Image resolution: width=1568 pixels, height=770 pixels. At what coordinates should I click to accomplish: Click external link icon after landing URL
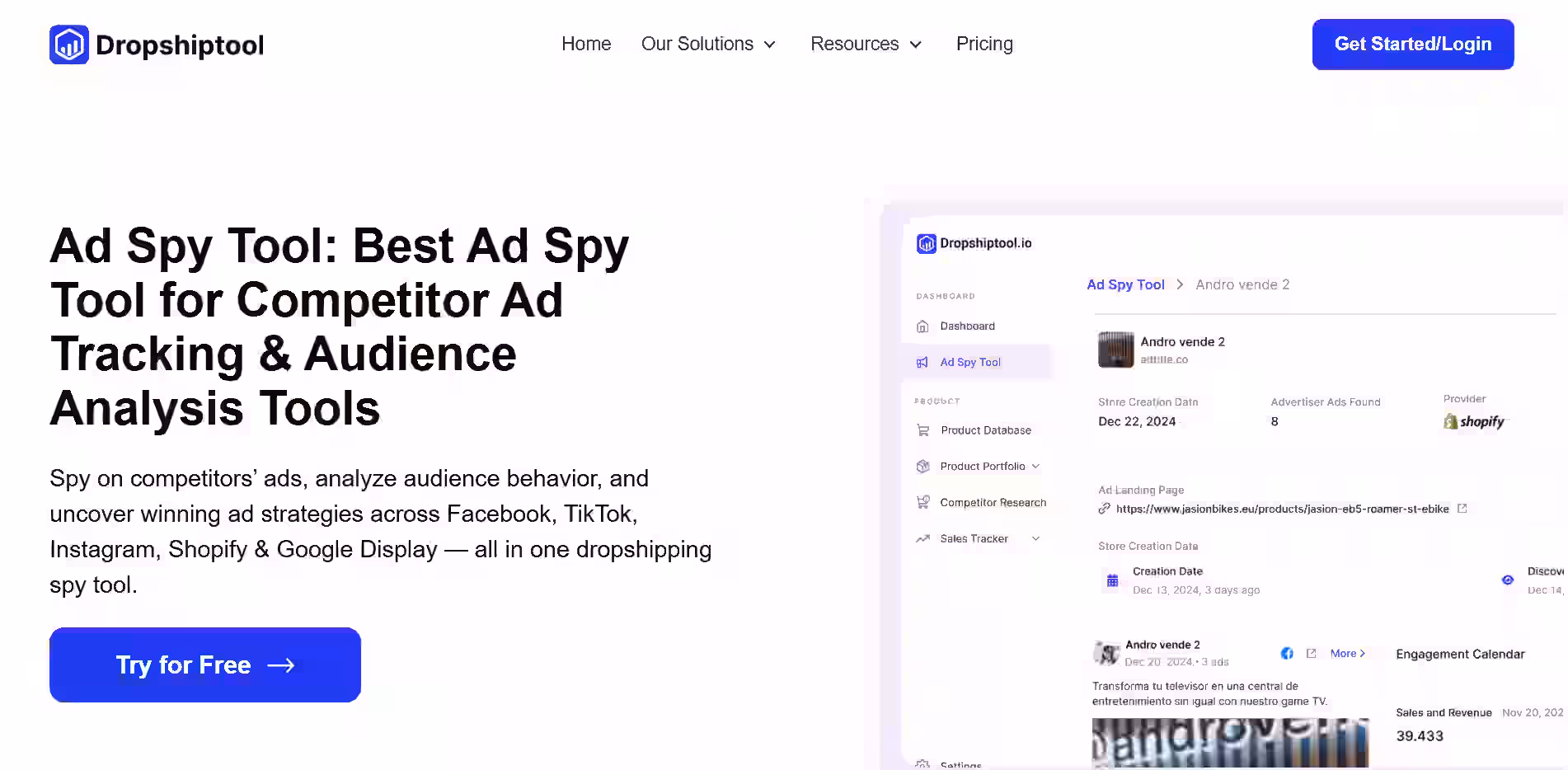coord(1462,509)
